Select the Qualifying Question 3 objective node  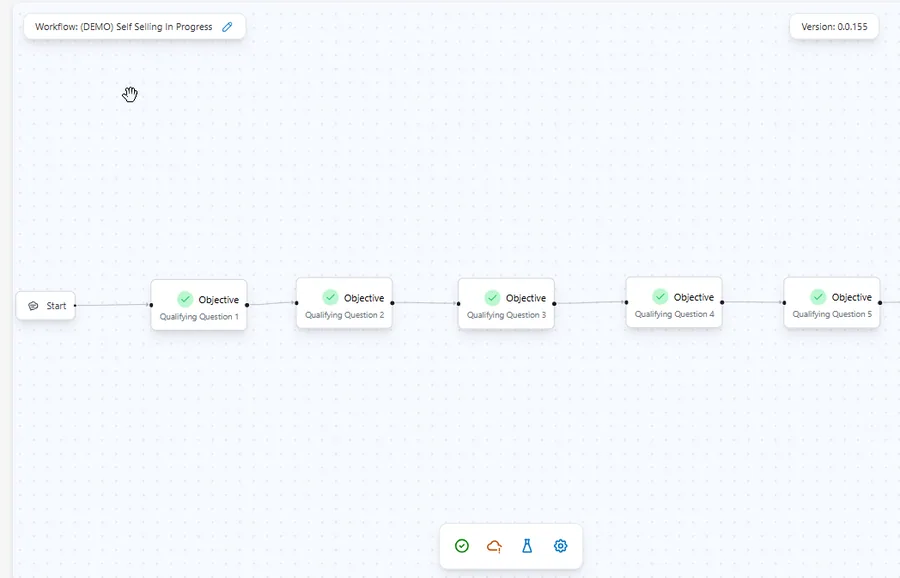506,304
